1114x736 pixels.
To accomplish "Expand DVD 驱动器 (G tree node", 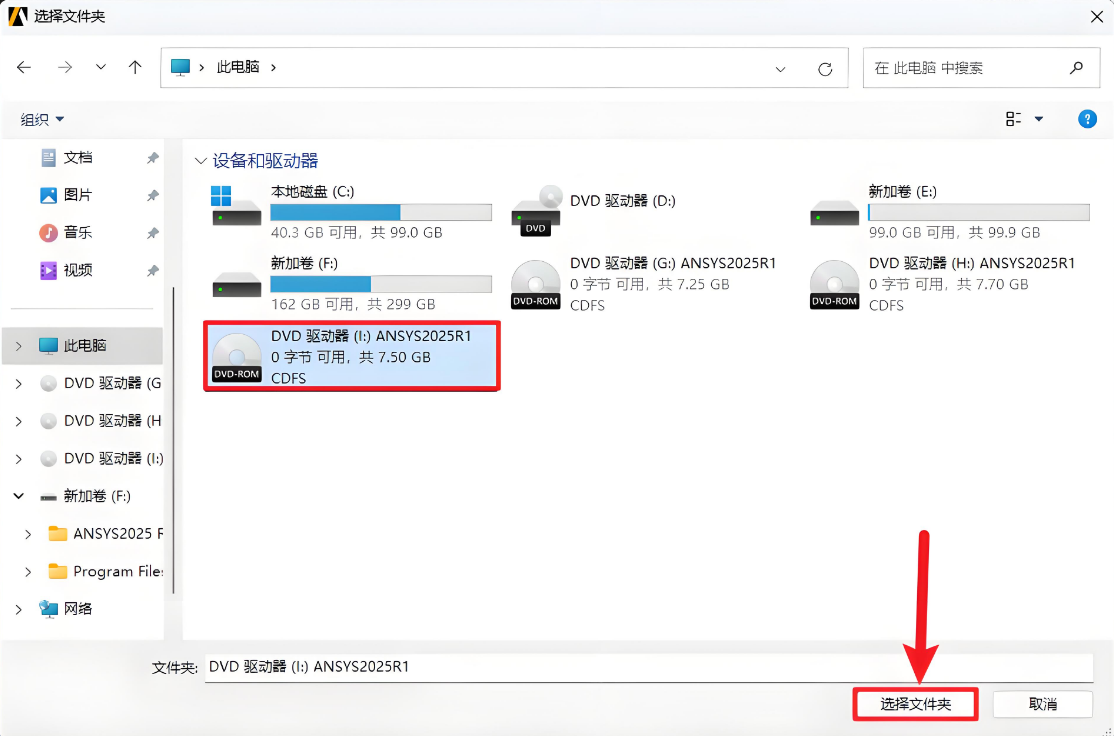I will click(18, 384).
